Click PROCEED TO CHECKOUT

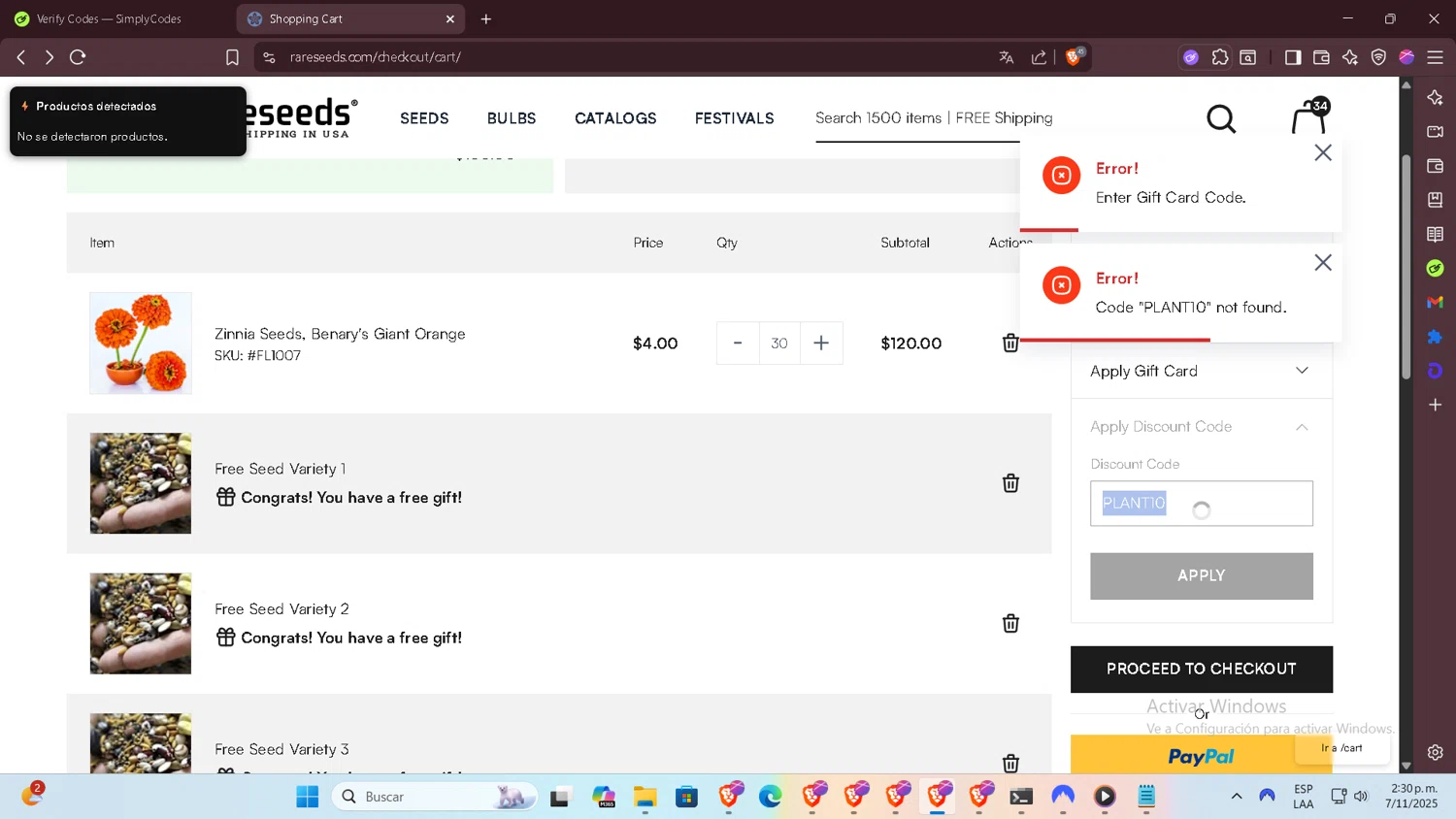1201,670
